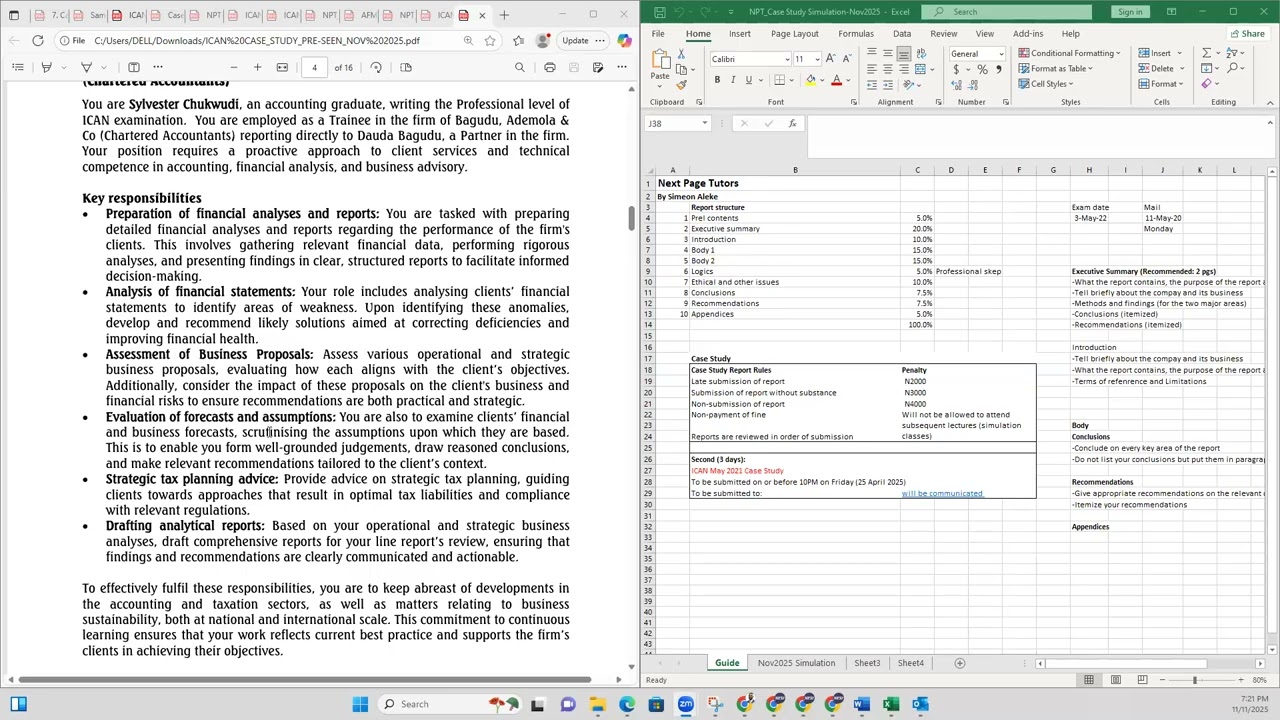This screenshot has width=1280, height=720.
Task: Open the Font name Calibri dropdown
Action: pos(787,59)
